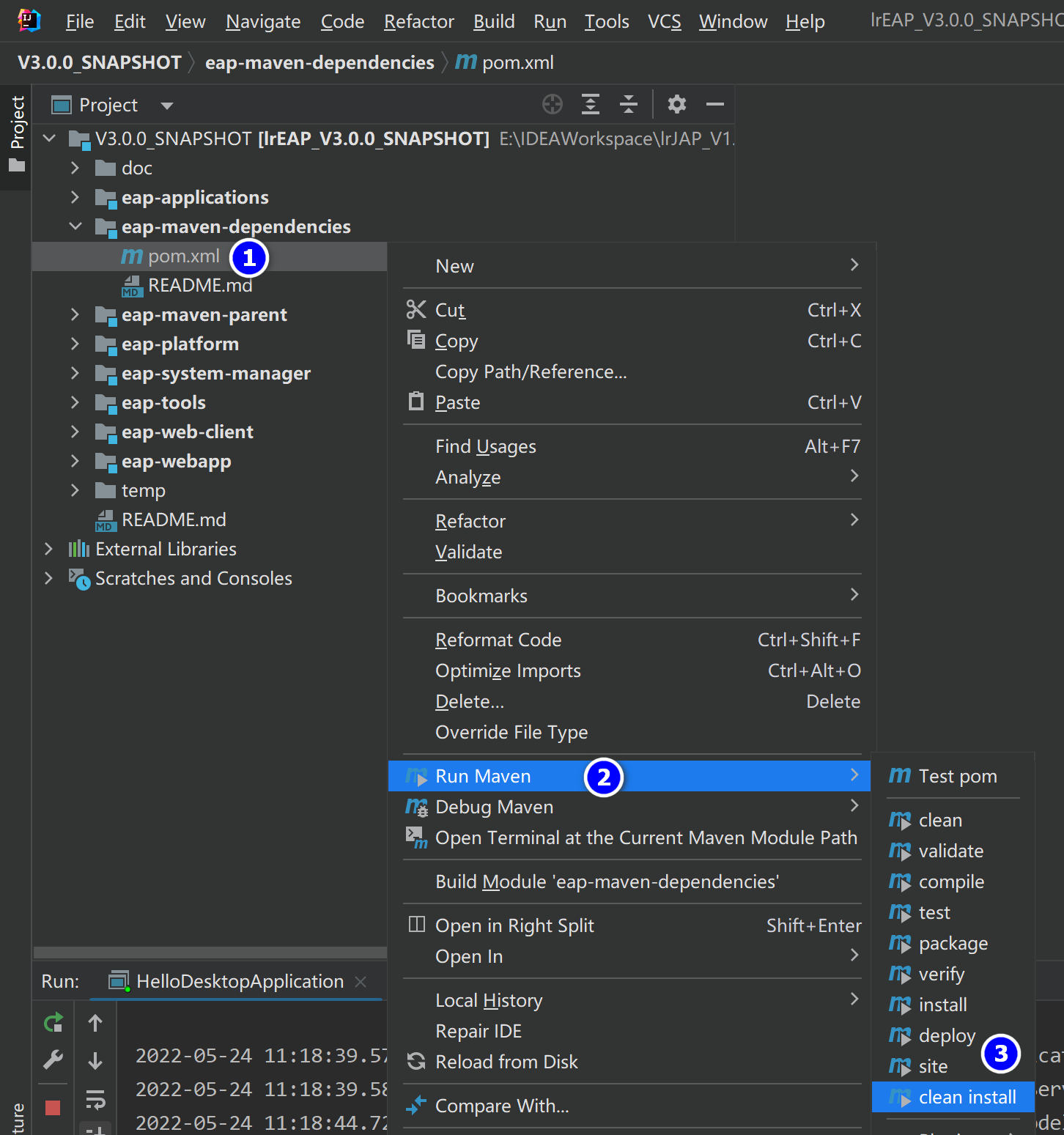Click the Rerun icon in Run panel
The height and width of the screenshot is (1135, 1064).
[53, 1022]
